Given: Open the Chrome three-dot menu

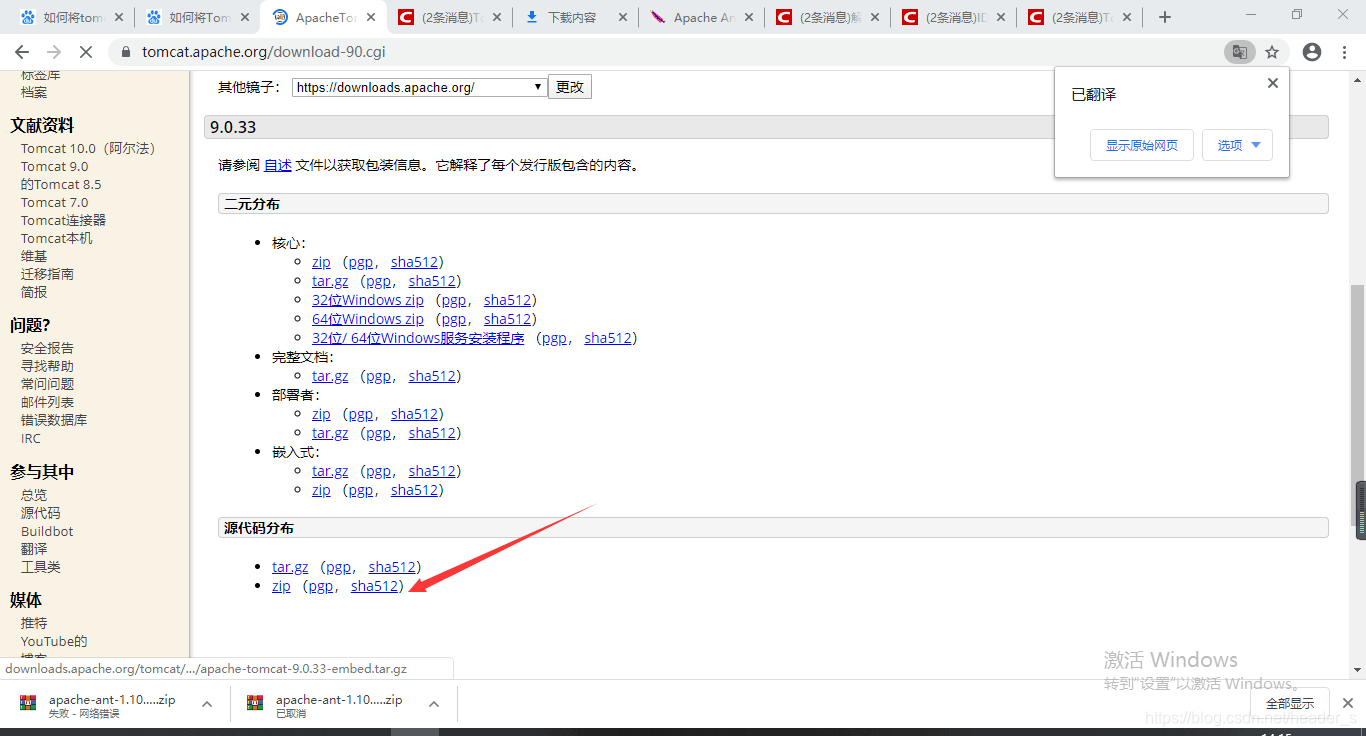Looking at the screenshot, I should point(1344,52).
